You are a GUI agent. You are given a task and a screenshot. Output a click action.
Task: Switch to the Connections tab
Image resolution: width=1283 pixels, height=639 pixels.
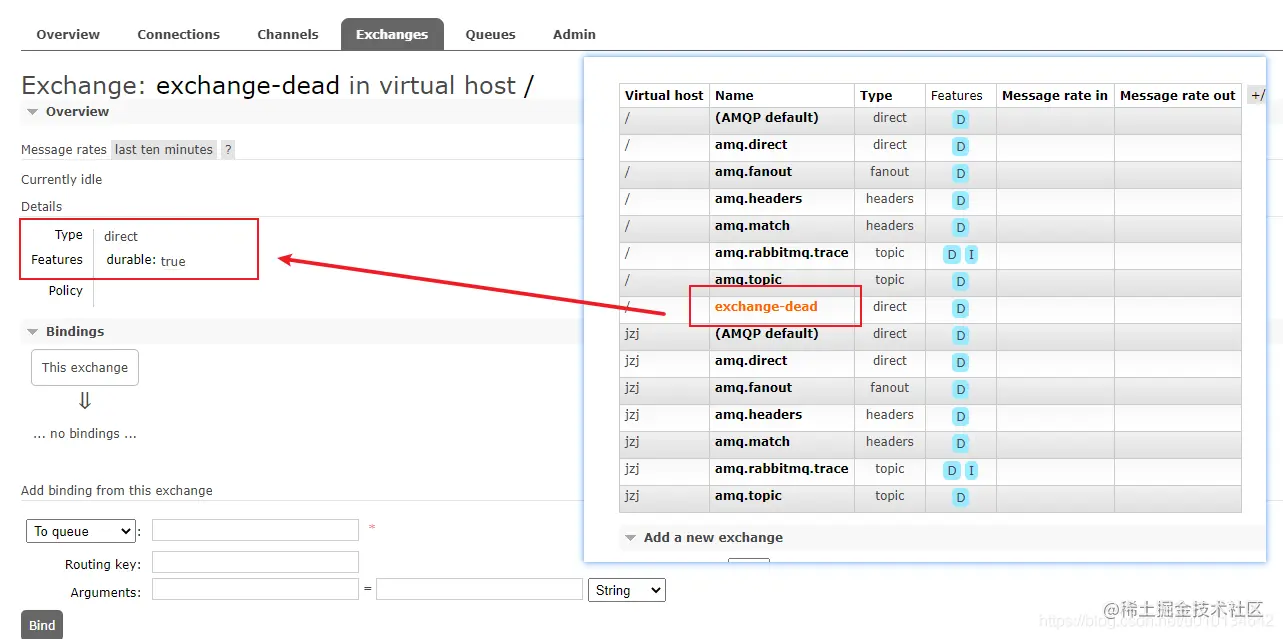pos(178,34)
